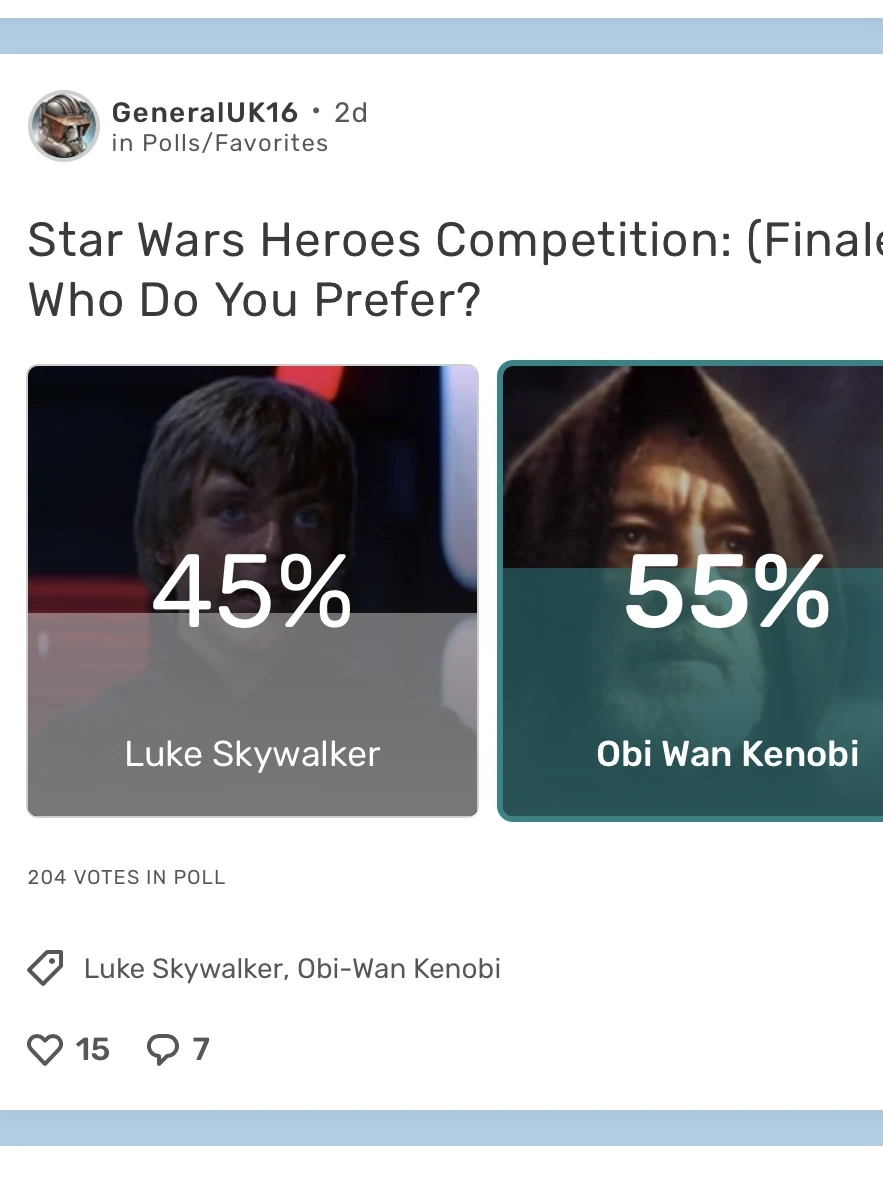Open the 7 comments counter
The height and width of the screenshot is (1177, 883).
pyautogui.click(x=200, y=1050)
